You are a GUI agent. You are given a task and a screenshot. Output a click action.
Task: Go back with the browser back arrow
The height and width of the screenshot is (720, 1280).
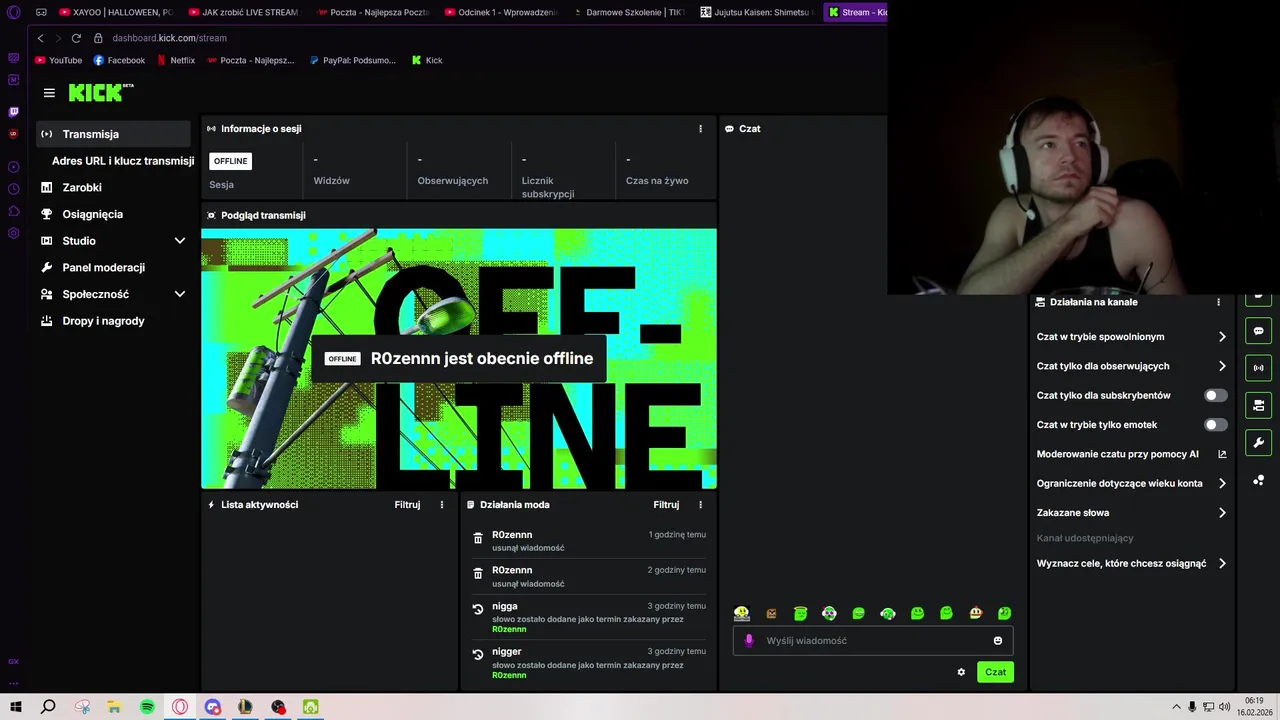point(40,38)
